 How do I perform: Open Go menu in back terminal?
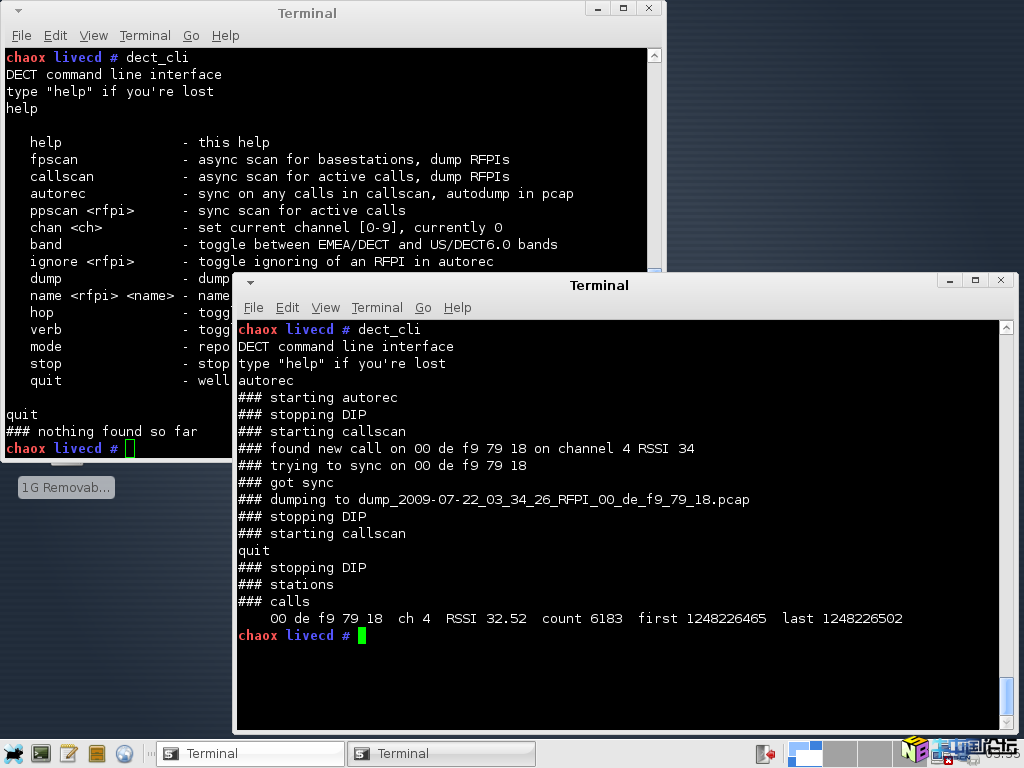pyautogui.click(x=191, y=35)
